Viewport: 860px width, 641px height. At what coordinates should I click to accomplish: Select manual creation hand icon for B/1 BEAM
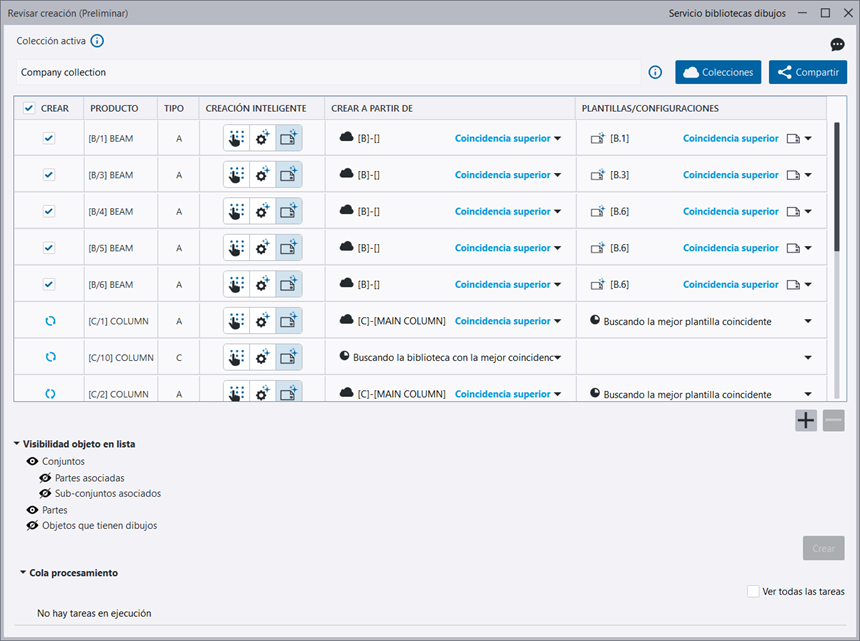click(x=236, y=139)
